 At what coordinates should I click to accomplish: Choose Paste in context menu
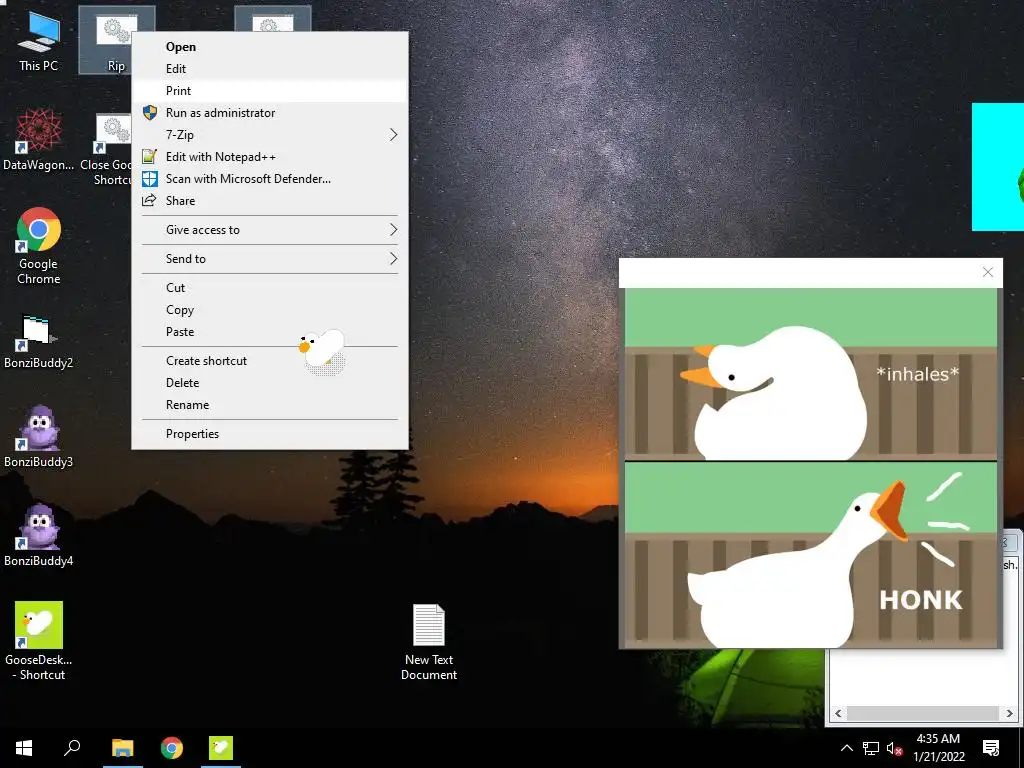(x=270, y=332)
